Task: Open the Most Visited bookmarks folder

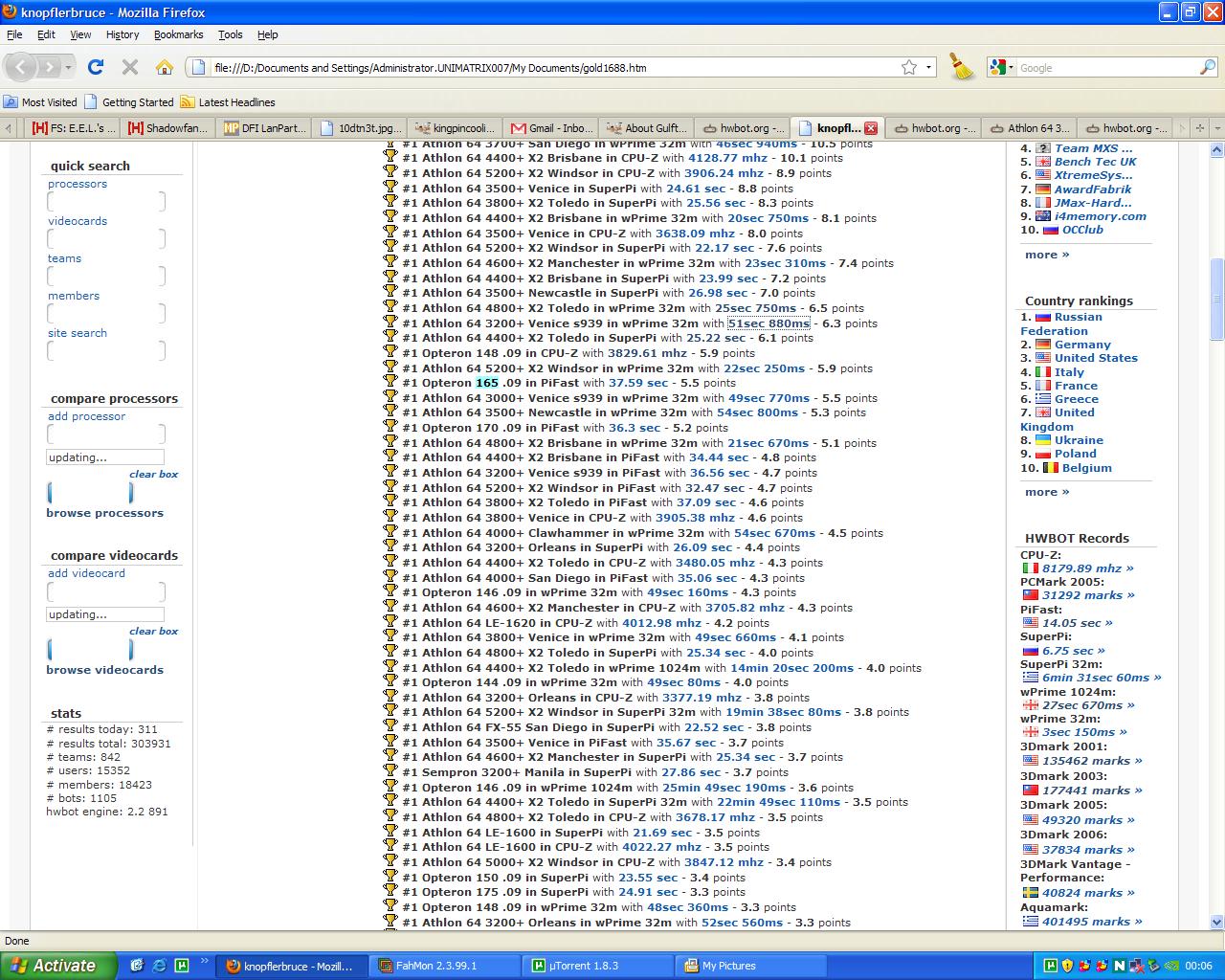Action: pos(40,102)
